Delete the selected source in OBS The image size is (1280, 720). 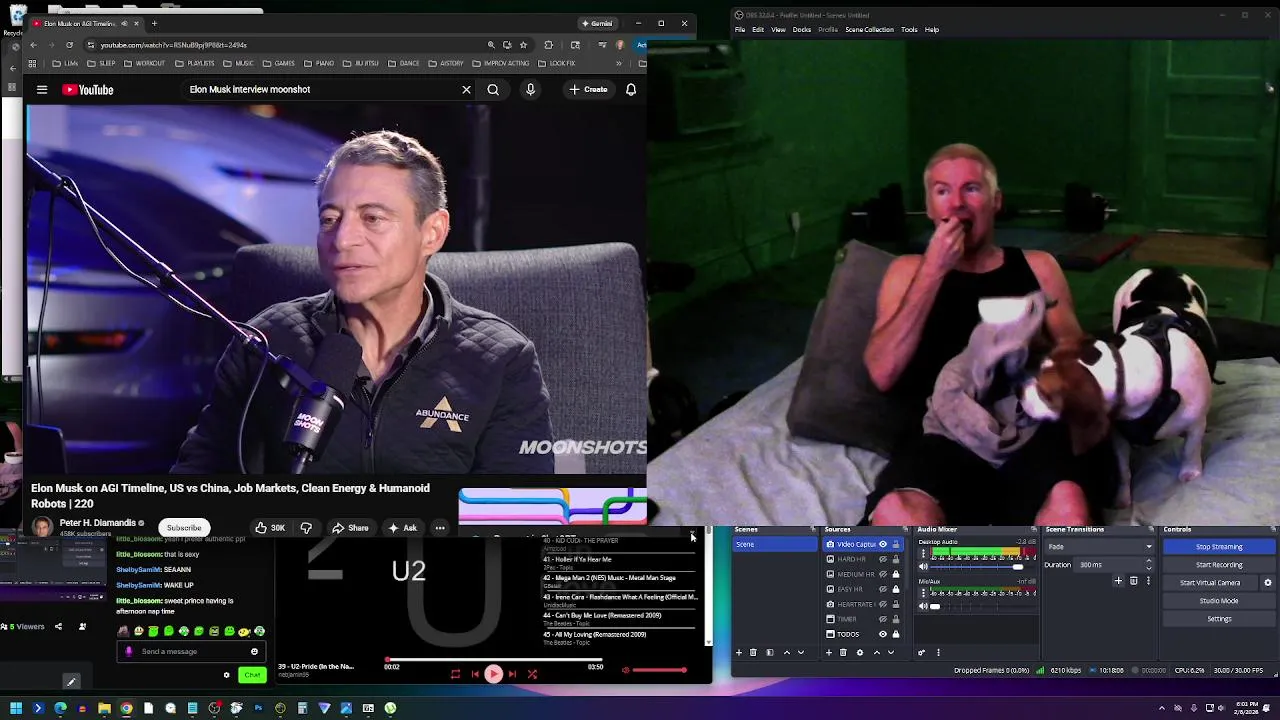pos(843,652)
